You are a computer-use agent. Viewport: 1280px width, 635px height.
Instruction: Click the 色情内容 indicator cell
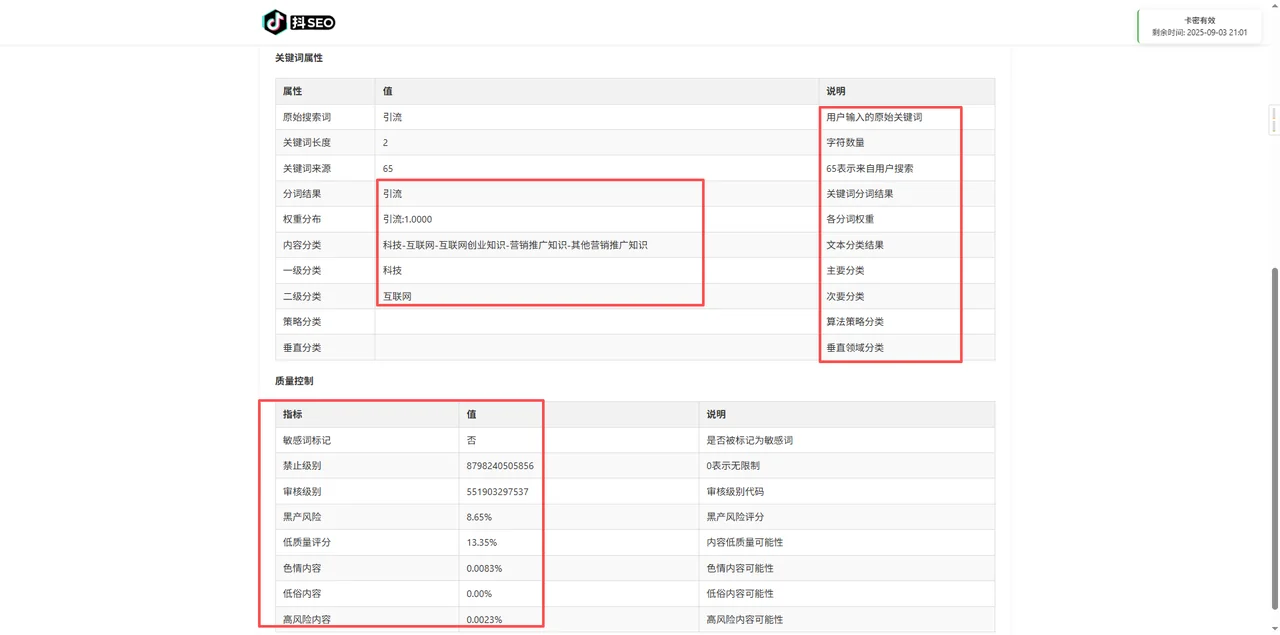[367, 568]
